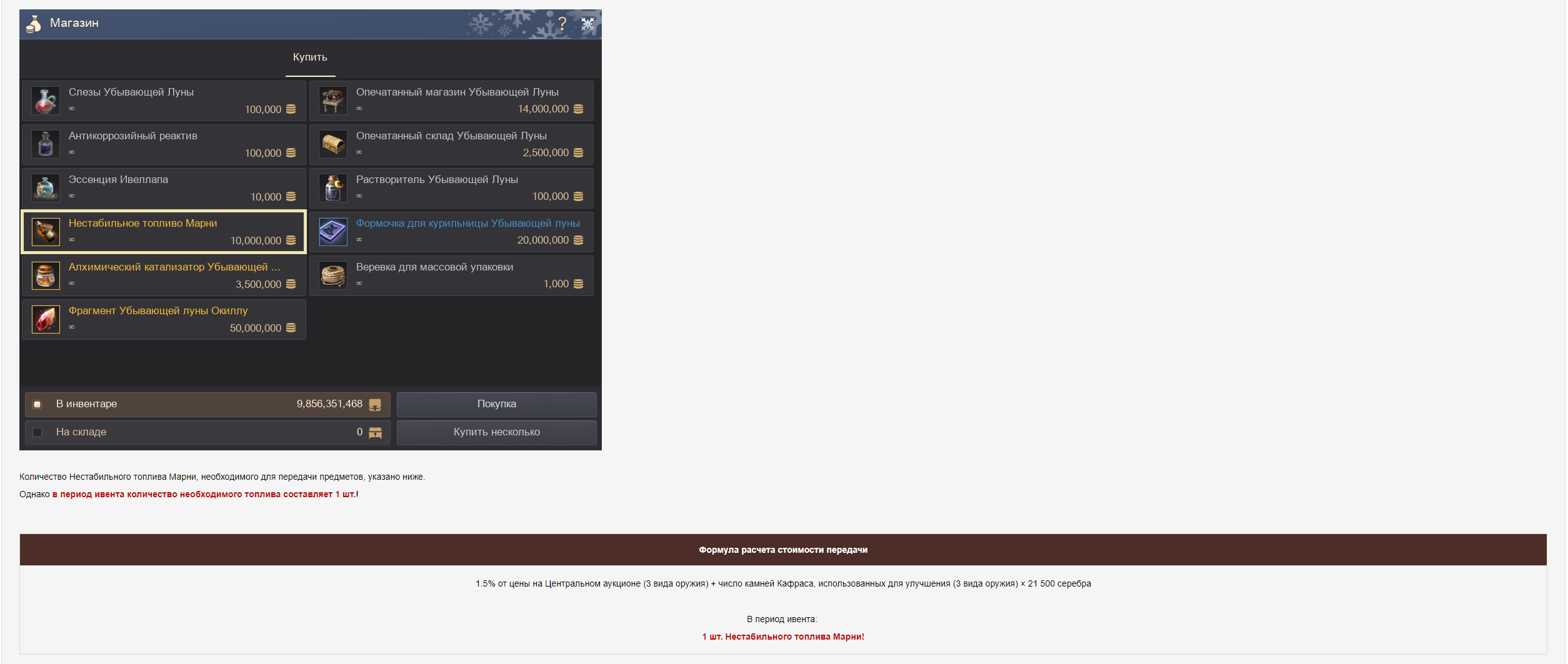Viewport: 1568px width, 664px height.
Task: Click the Растворитель Убывающей Луны bottle icon
Action: coord(333,188)
